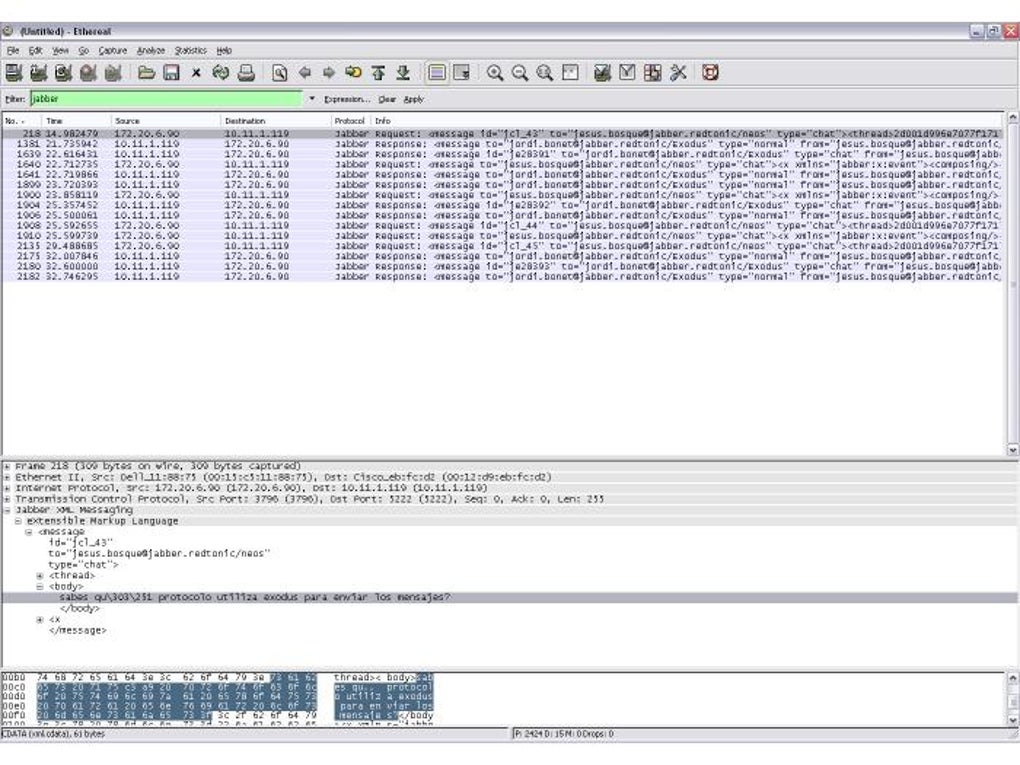Save the capture file with floppy icon
The width and height of the screenshot is (1020, 765).
(171, 73)
